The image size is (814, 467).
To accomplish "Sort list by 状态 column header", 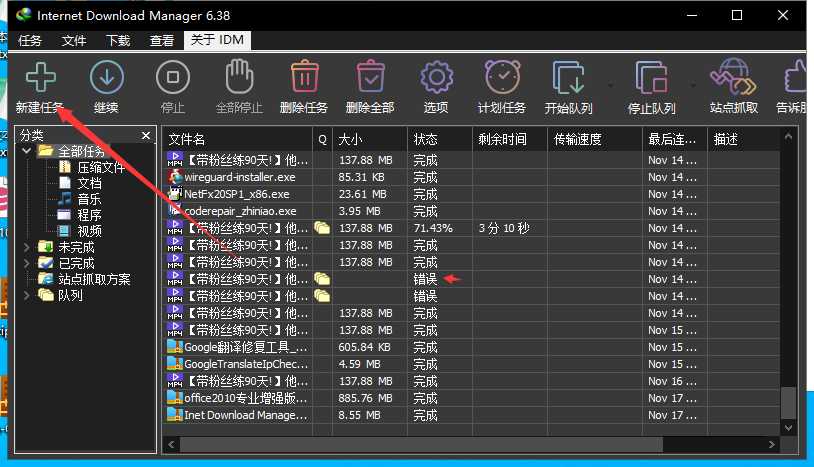I will (x=438, y=139).
